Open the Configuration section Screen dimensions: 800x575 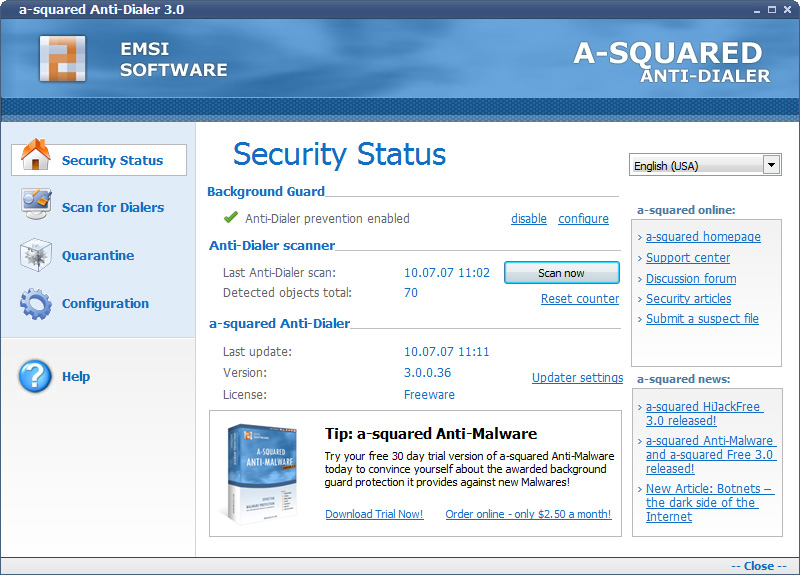[105, 303]
